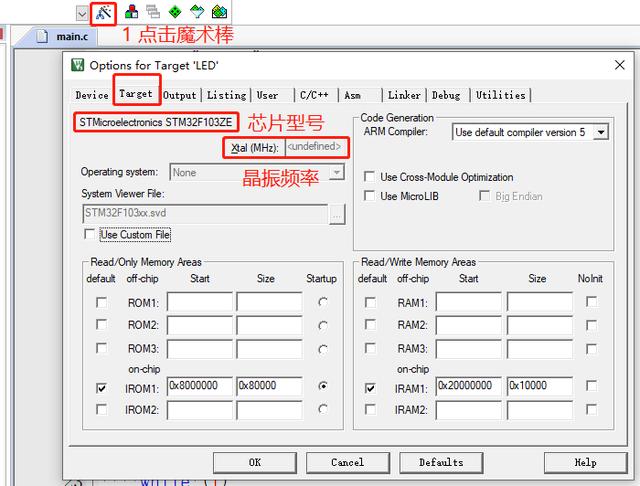Click the Select Software Packs icon
This screenshot has height=486, width=640.
click(x=197, y=12)
